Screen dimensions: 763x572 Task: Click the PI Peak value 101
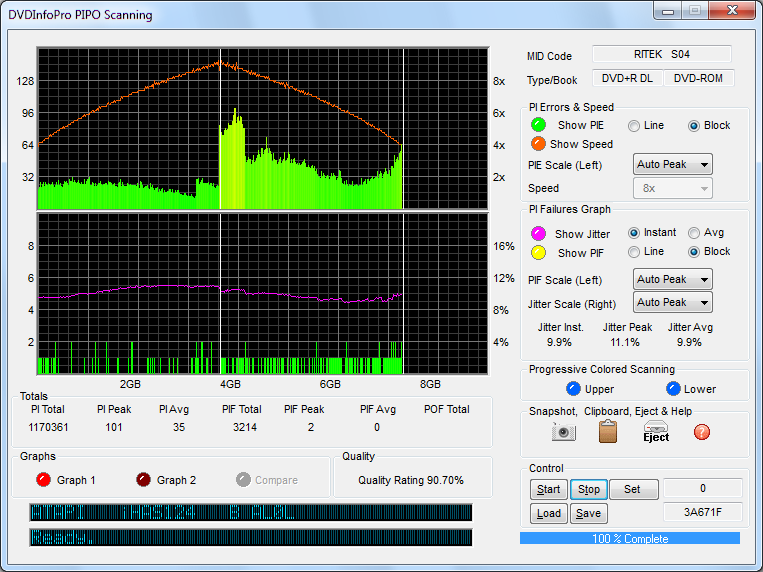pos(114,427)
